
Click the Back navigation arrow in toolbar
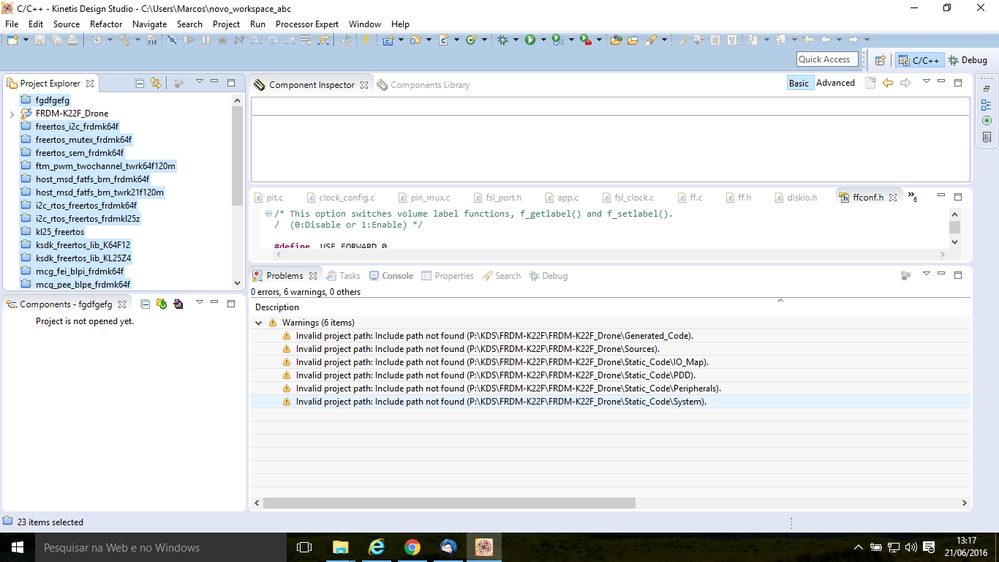coord(826,40)
